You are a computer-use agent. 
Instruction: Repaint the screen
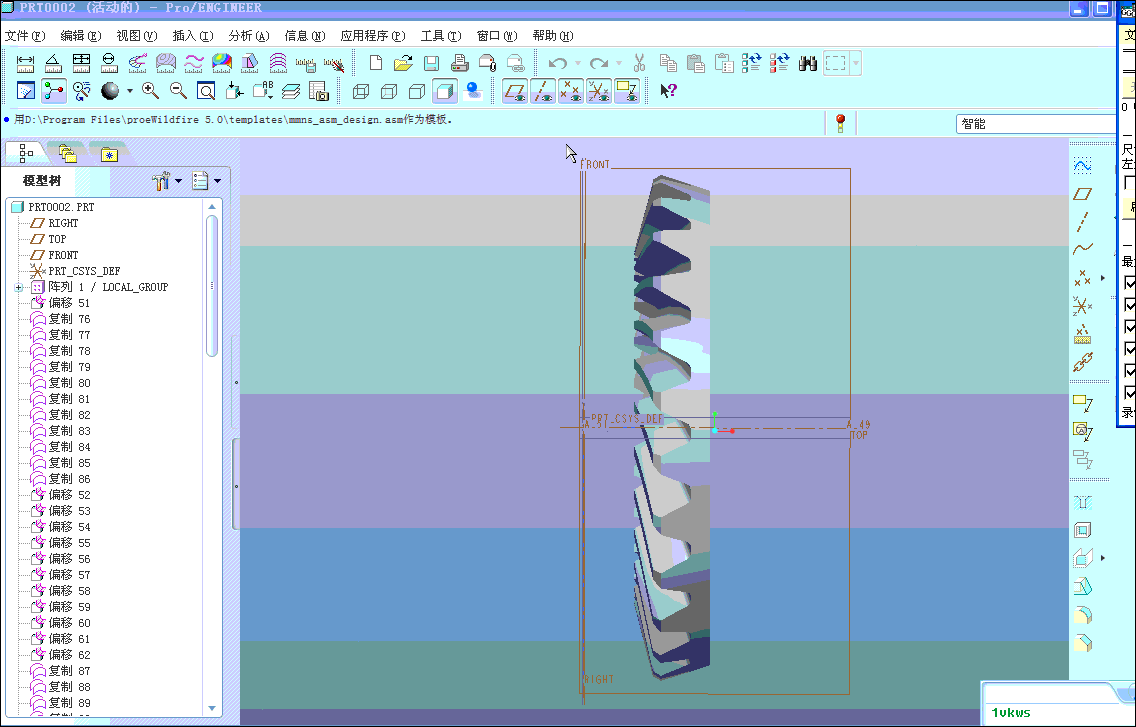(26, 91)
